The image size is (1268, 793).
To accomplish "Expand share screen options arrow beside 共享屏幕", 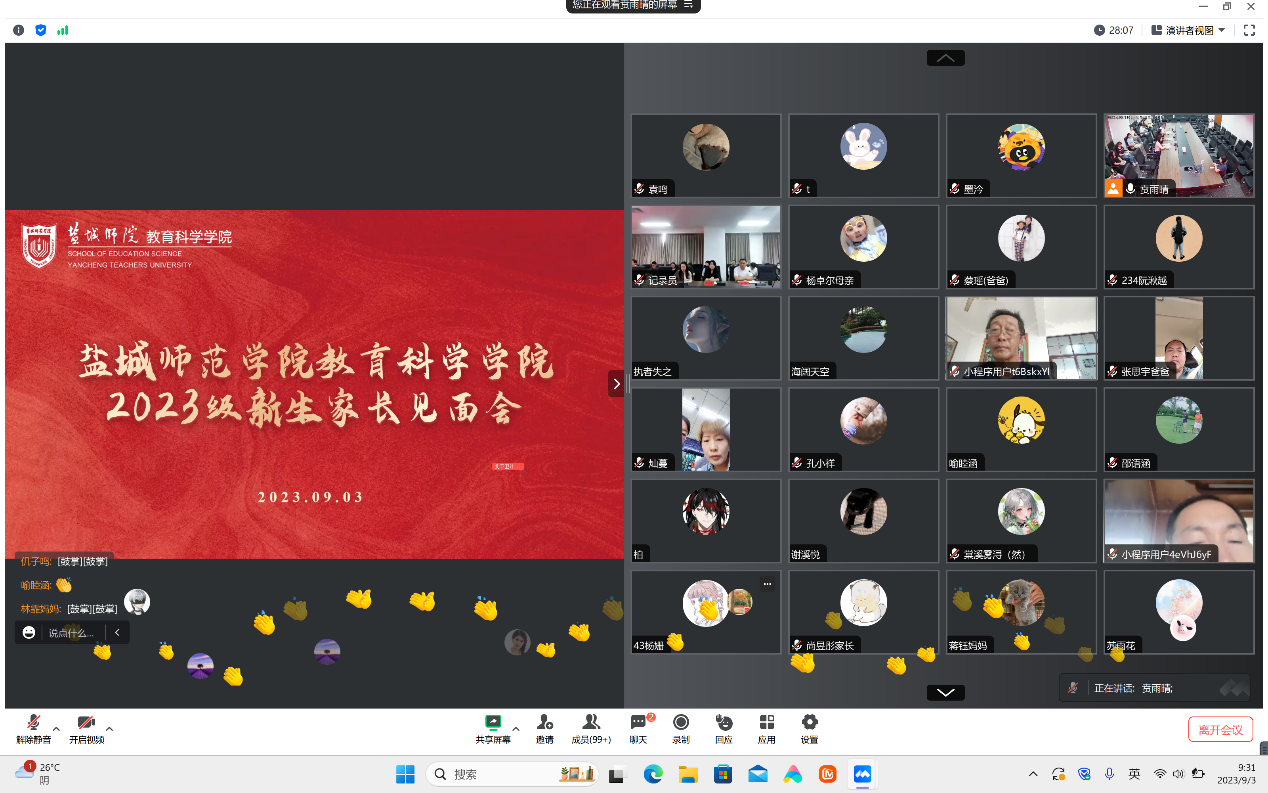I will coord(516,728).
